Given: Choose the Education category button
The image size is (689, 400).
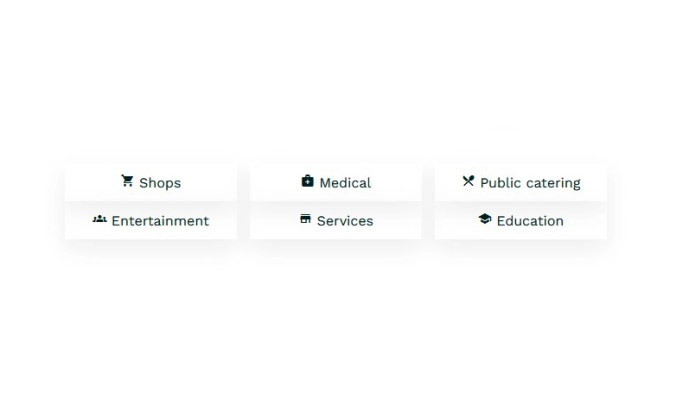Looking at the screenshot, I should coord(521,221).
